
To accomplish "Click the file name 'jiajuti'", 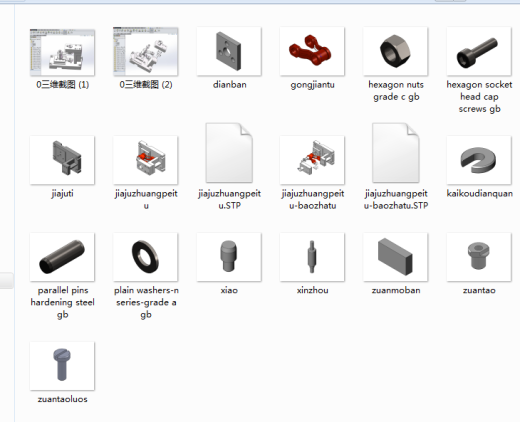I will coord(62,194).
